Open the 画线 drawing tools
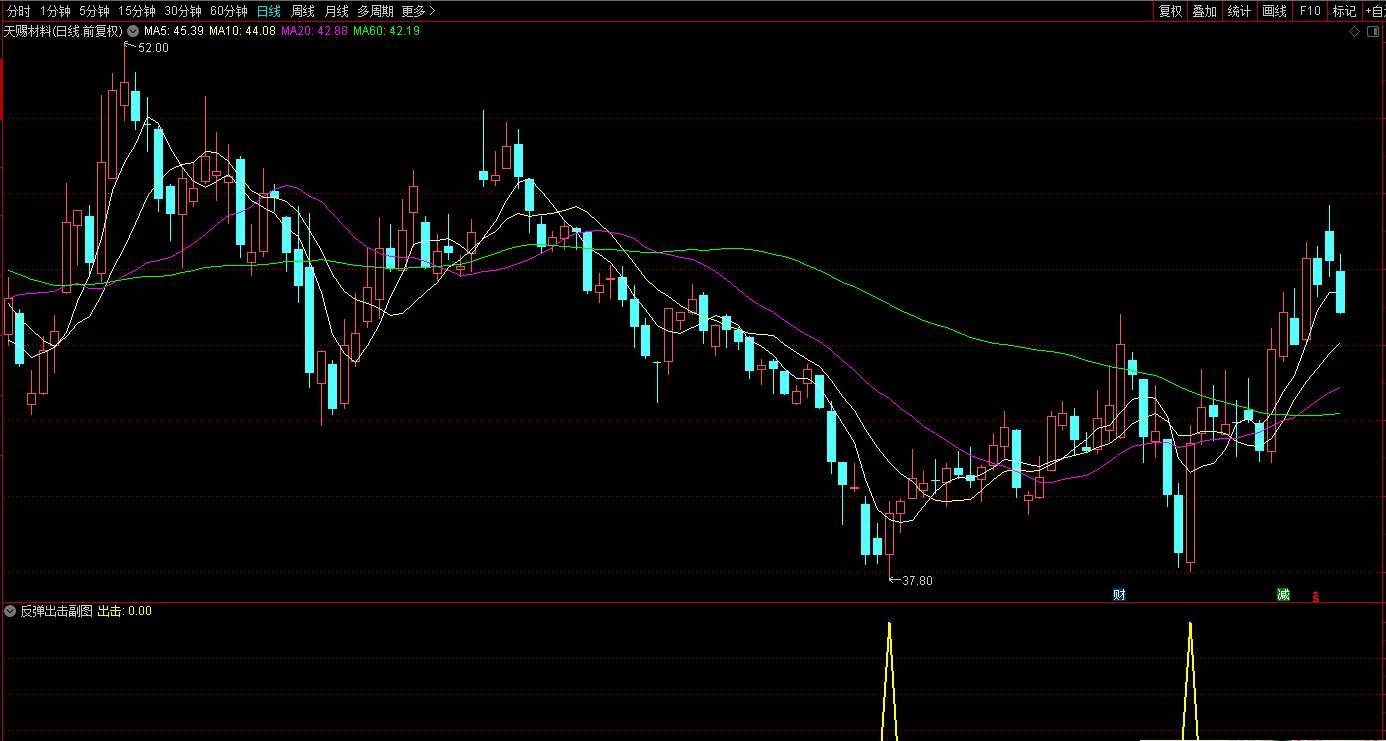The width and height of the screenshot is (1386, 741). [1274, 11]
